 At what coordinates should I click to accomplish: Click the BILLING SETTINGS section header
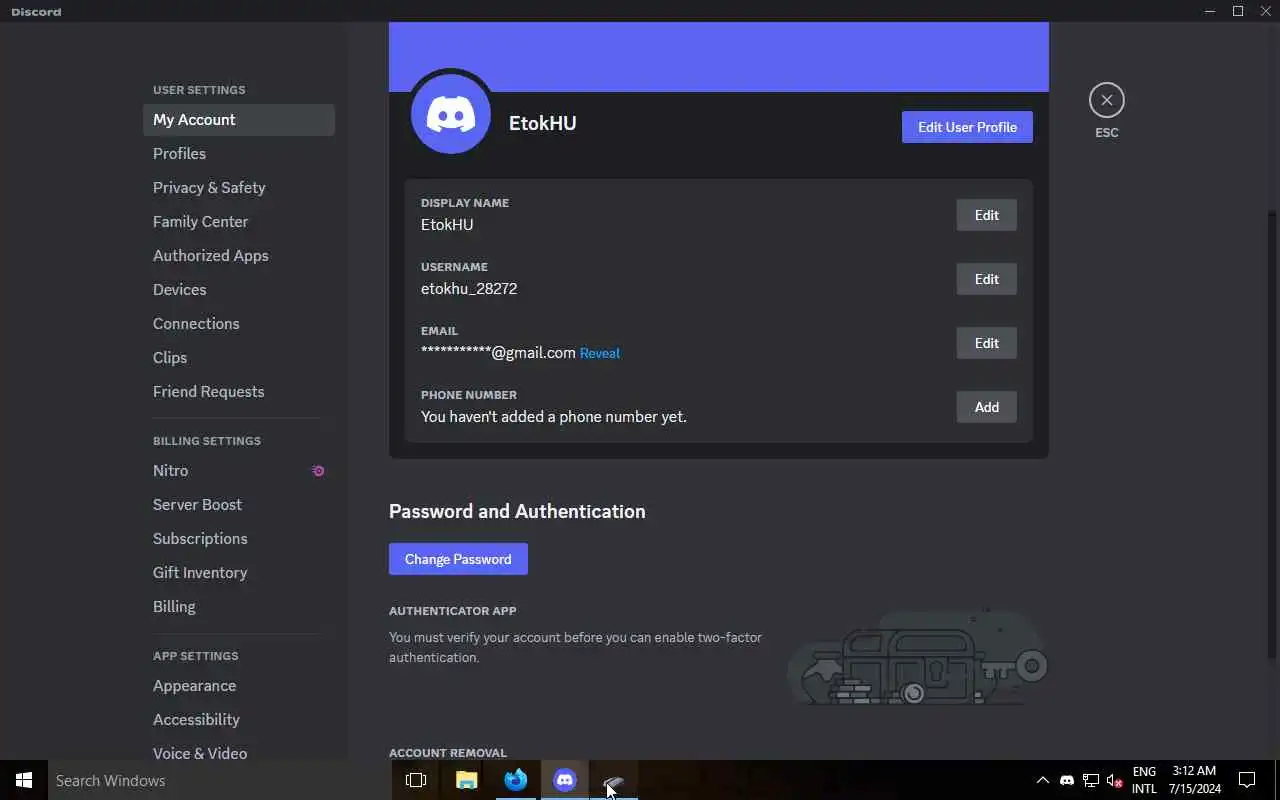pos(207,441)
